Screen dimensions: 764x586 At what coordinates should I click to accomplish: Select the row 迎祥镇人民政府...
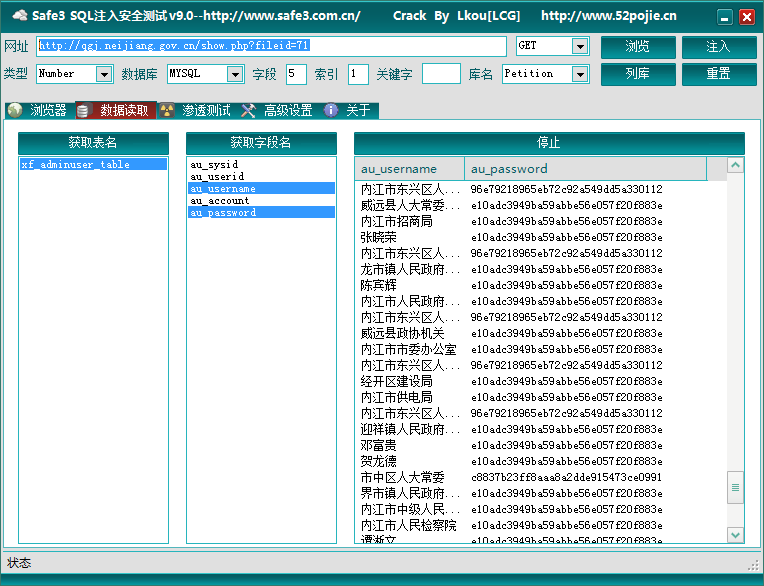pos(540,429)
